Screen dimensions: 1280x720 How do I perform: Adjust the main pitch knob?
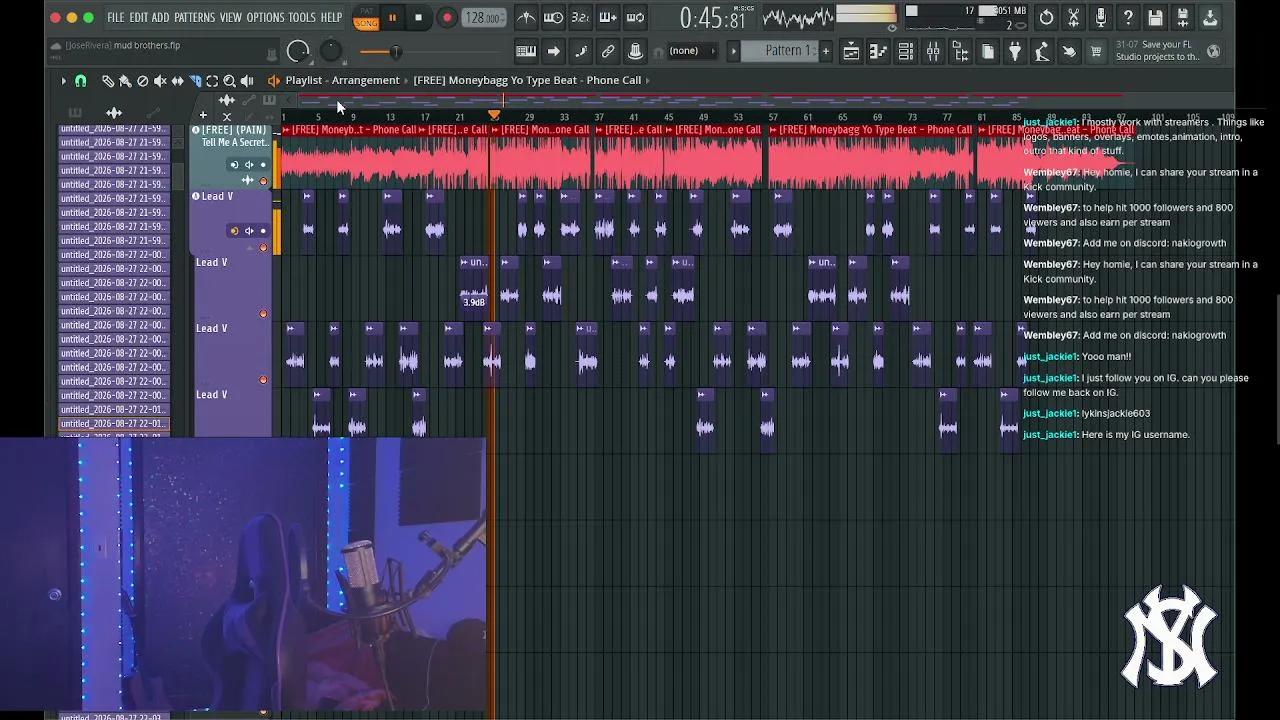pyautogui.click(x=331, y=52)
